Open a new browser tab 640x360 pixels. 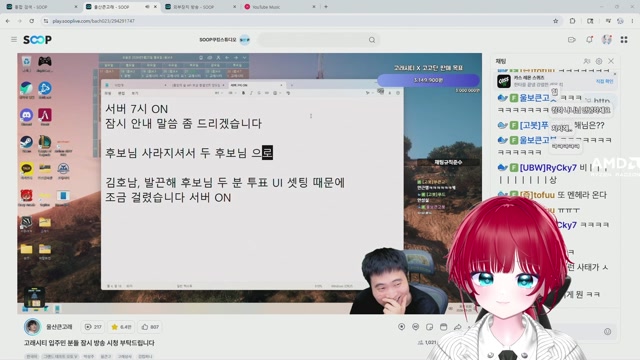coord(326,7)
